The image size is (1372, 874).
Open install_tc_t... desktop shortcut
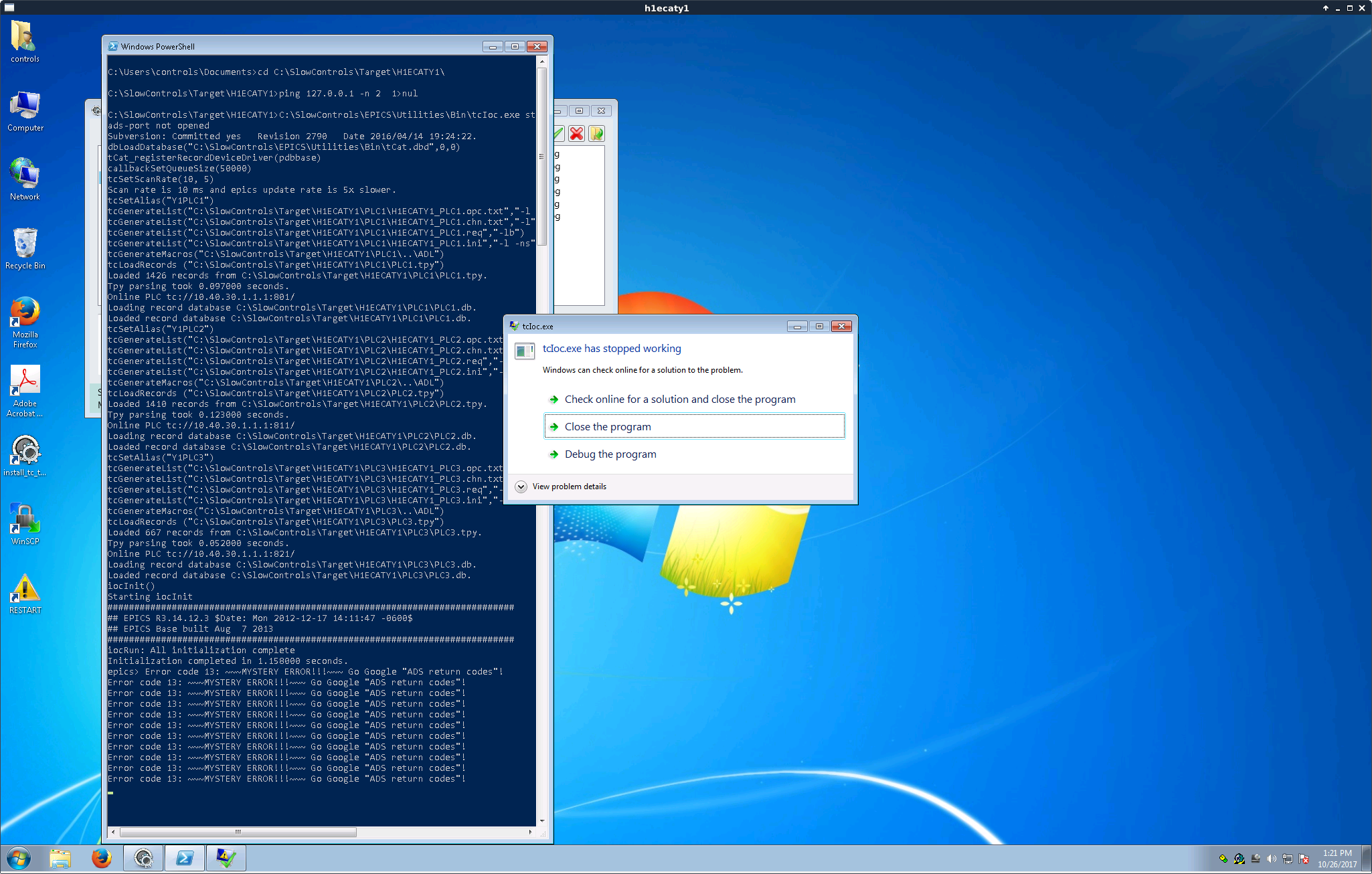[x=25, y=455]
